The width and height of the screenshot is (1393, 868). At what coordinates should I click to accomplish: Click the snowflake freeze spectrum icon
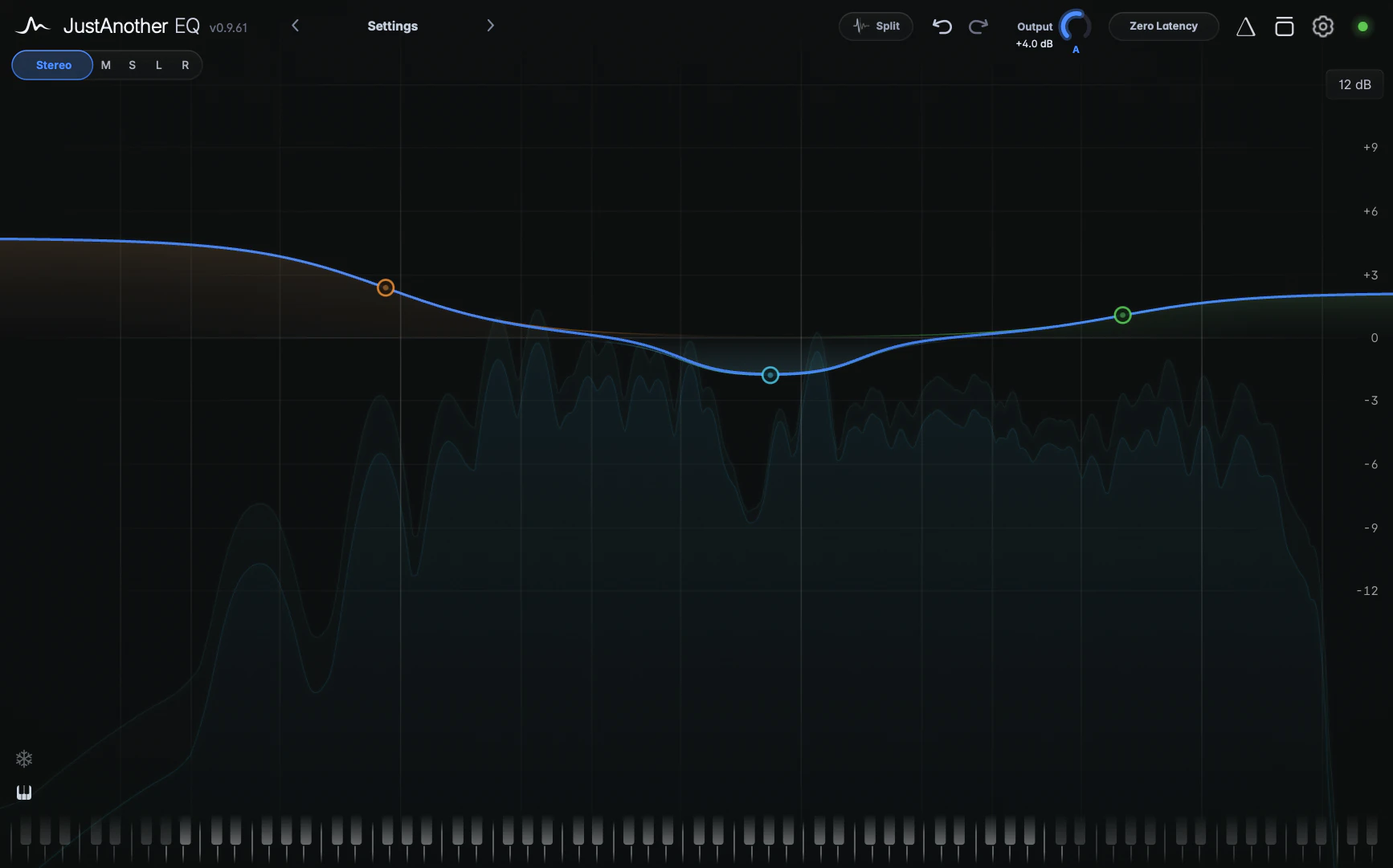tap(24, 759)
